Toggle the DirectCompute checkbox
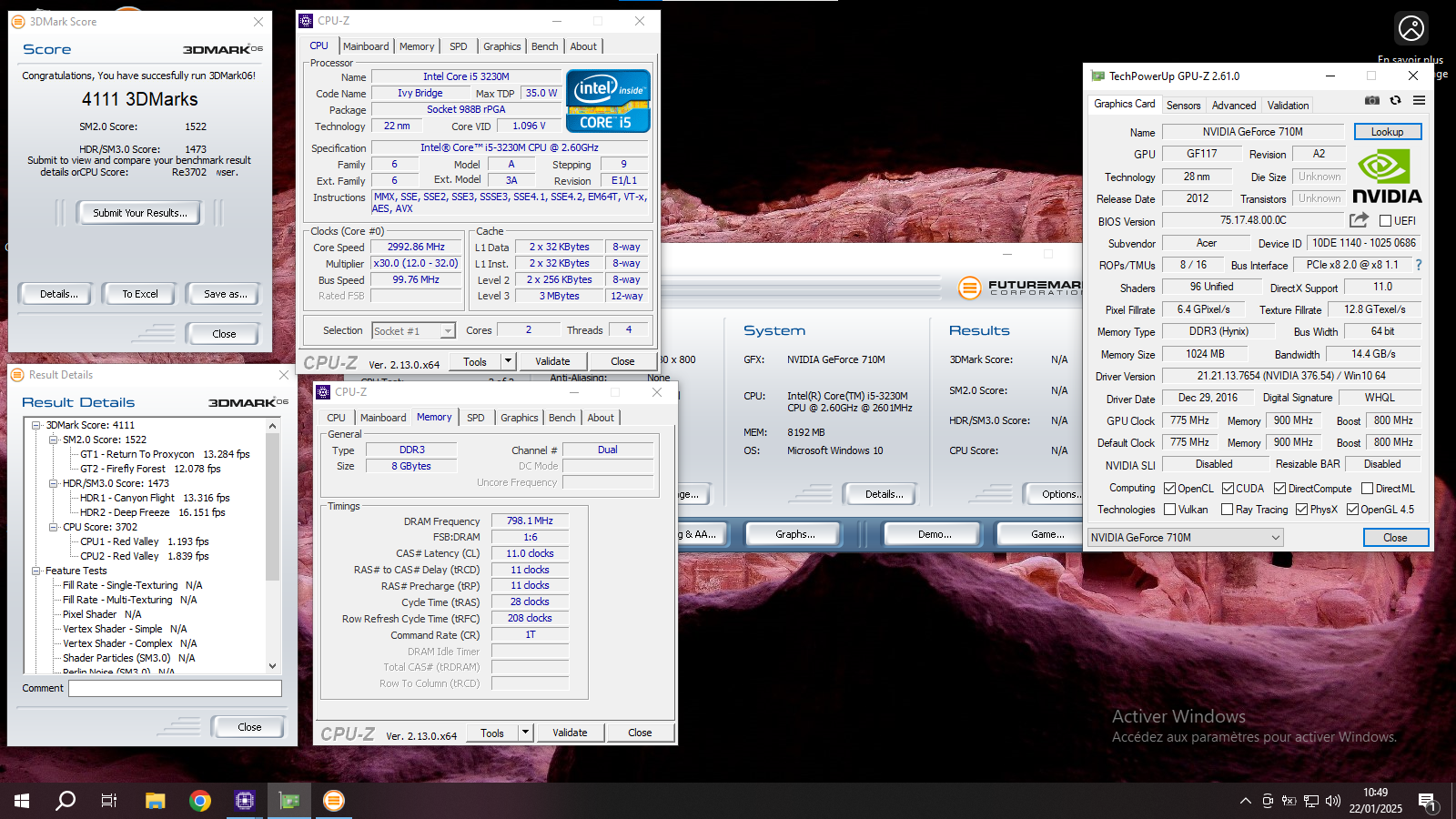This screenshot has width=1456, height=819. pos(1279,489)
